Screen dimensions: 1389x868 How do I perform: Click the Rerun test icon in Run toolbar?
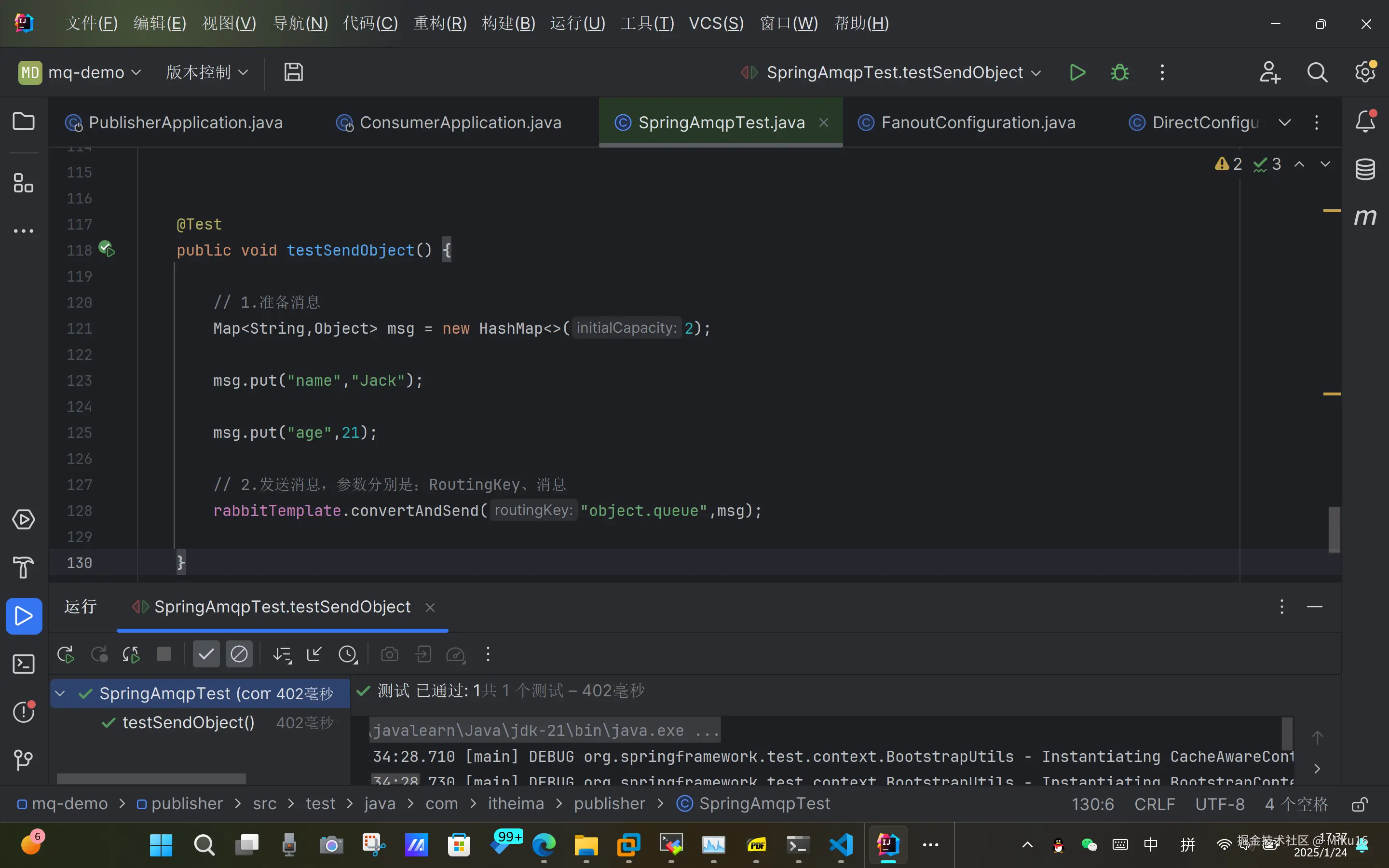tap(66, 654)
